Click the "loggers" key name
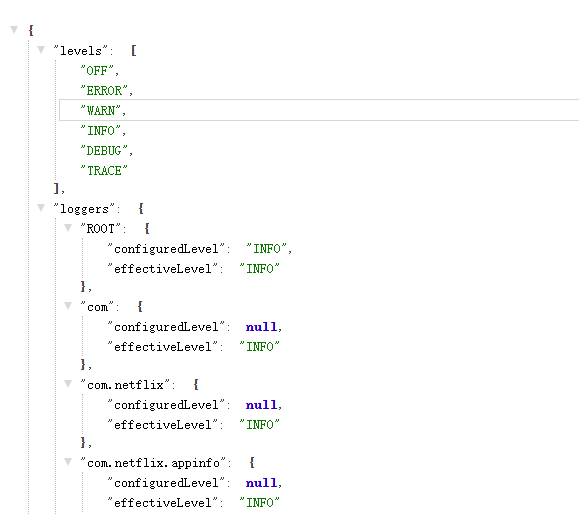This screenshot has height=514, width=579. pos(84,209)
